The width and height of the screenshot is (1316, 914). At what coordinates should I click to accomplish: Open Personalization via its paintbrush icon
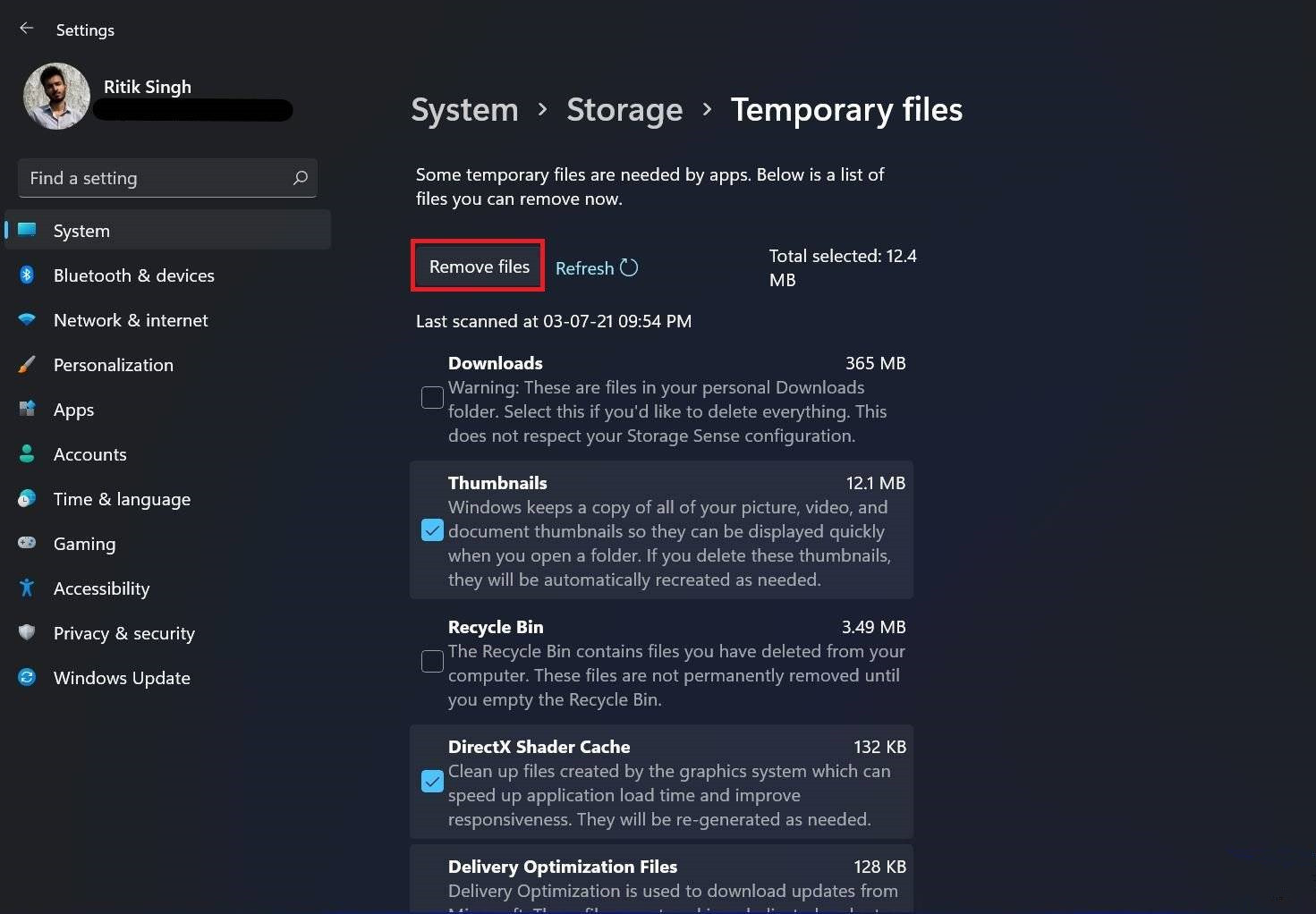point(27,365)
